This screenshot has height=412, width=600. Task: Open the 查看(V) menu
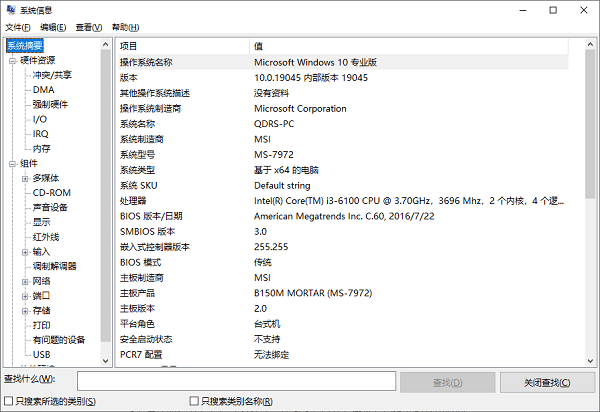90,26
